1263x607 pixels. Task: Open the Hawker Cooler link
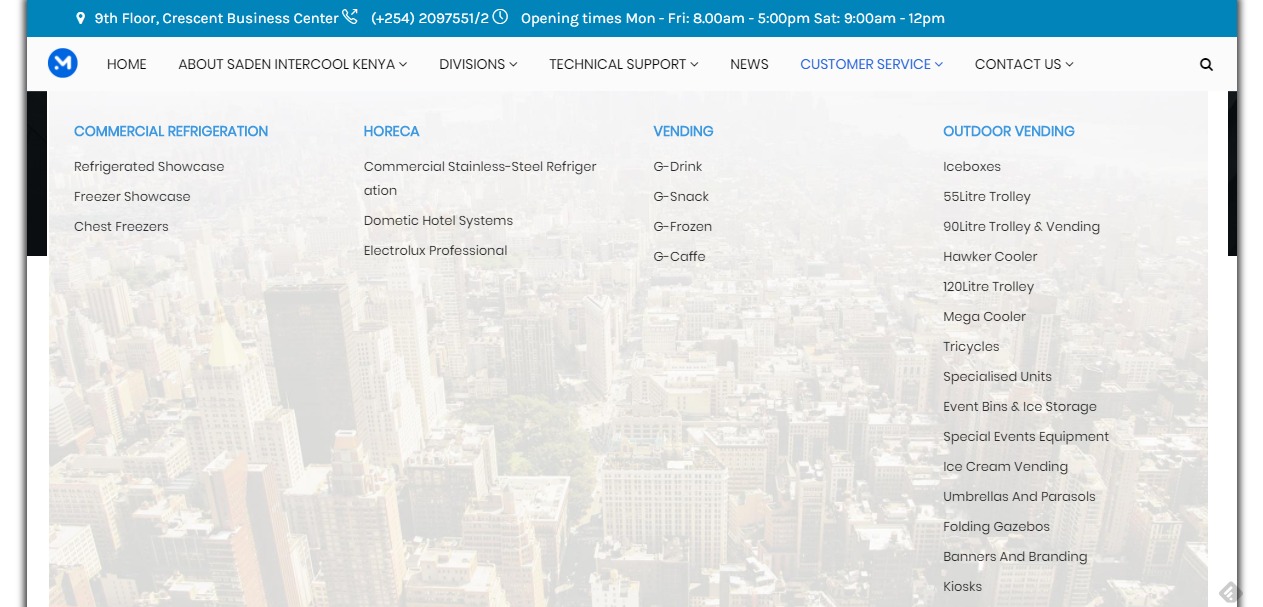[x=990, y=257]
